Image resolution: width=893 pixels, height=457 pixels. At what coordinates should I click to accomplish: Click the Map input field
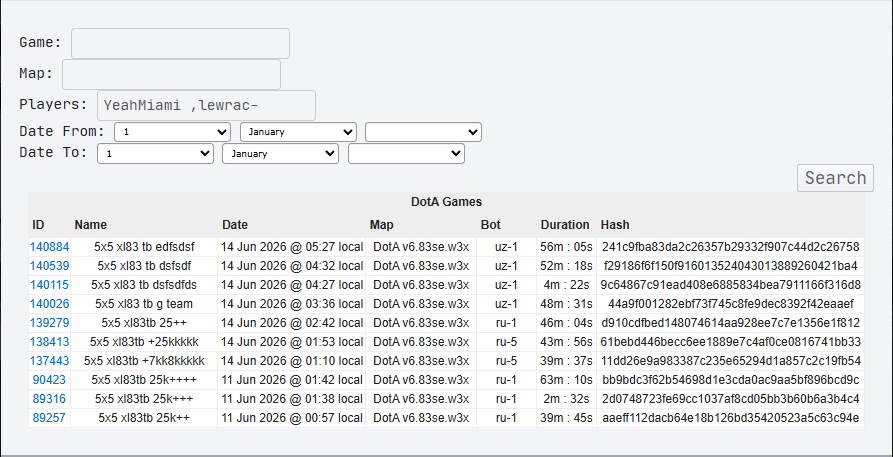[171, 74]
